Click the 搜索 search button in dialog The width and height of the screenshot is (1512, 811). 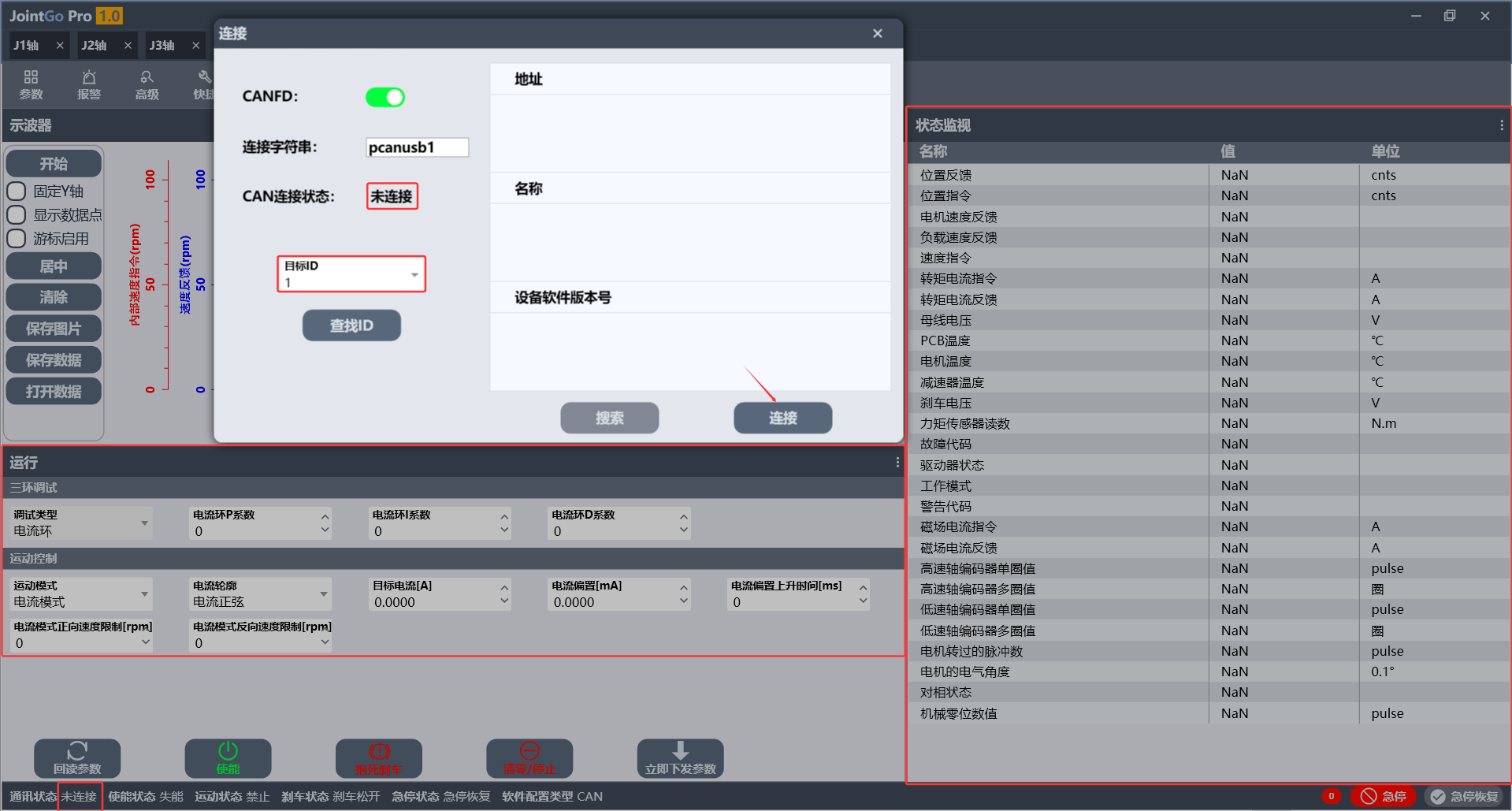pos(610,418)
